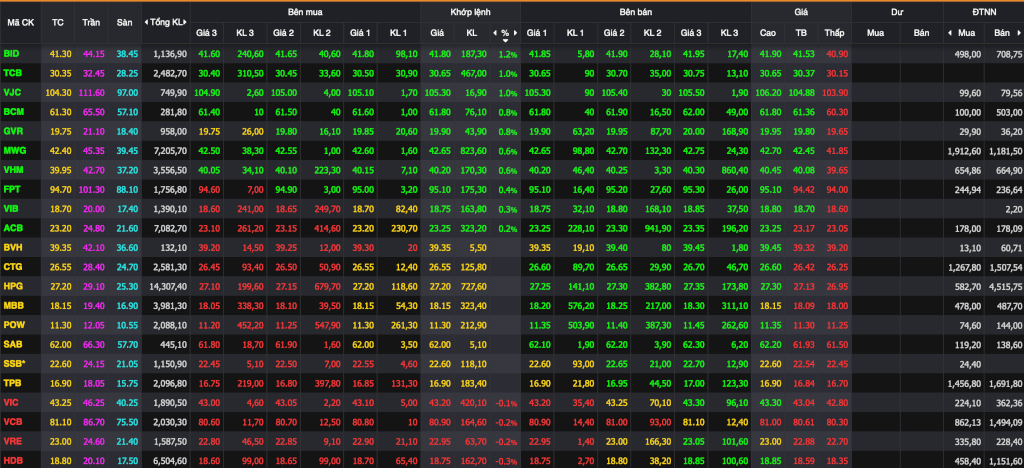Image resolution: width=1024 pixels, height=468 pixels.
Task: Click BID percent change 1.2%
Action: pos(507,54)
